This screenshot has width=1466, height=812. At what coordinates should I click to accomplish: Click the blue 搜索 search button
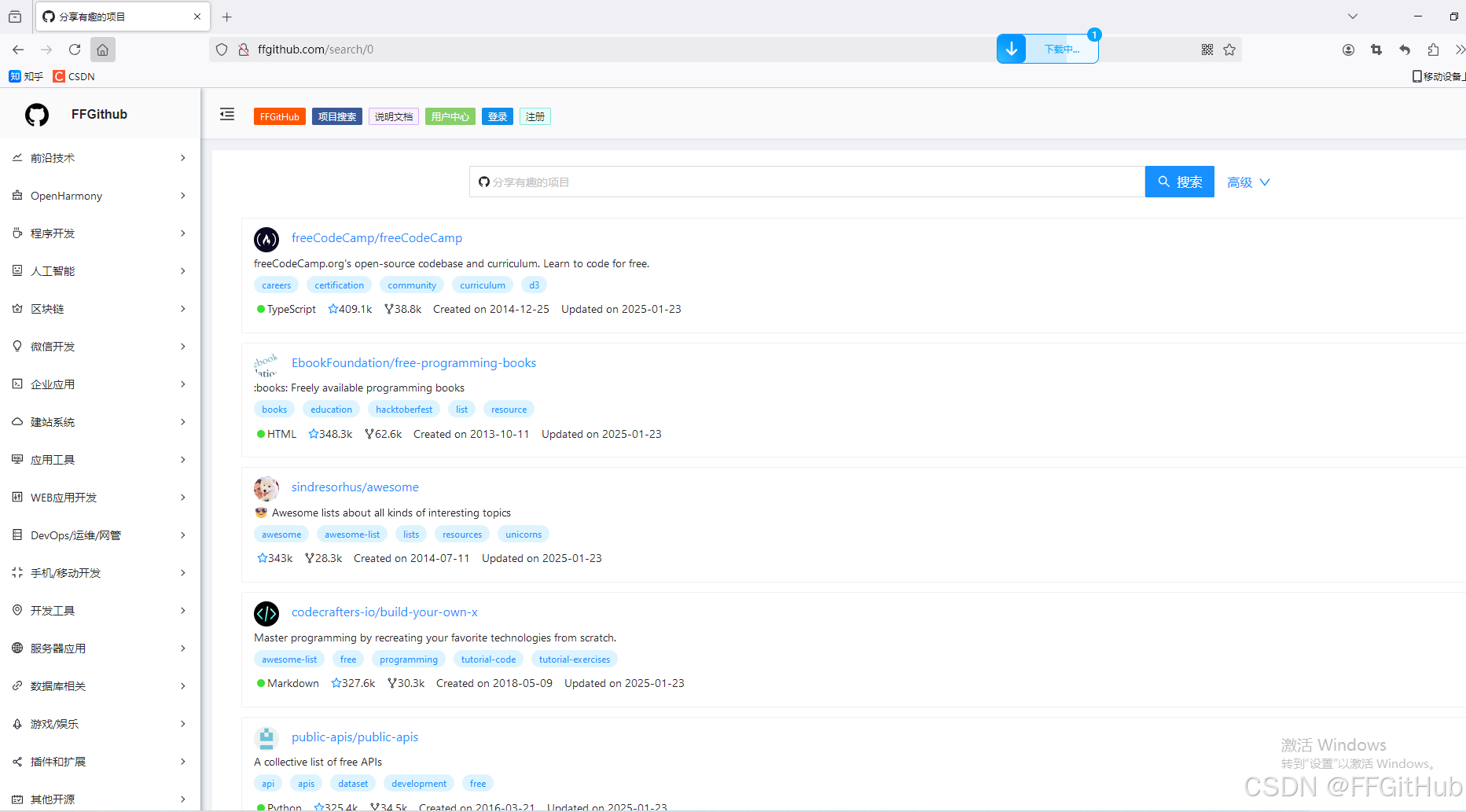click(x=1180, y=182)
